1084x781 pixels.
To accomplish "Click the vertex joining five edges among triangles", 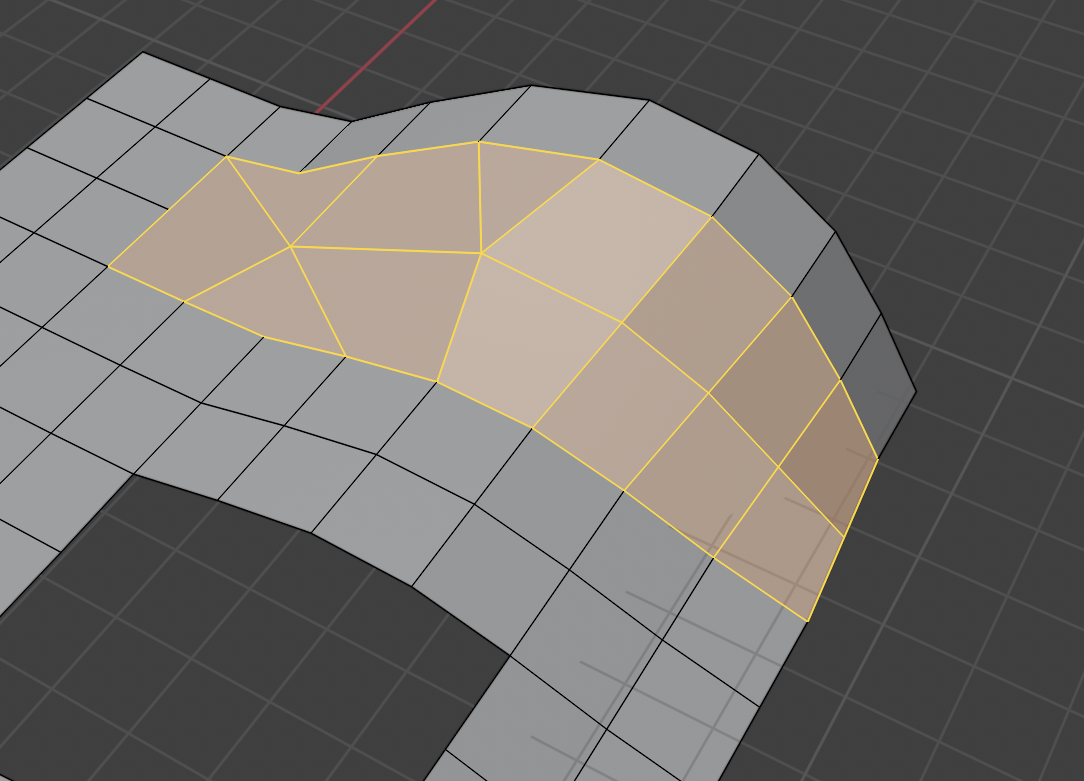I will point(291,246).
